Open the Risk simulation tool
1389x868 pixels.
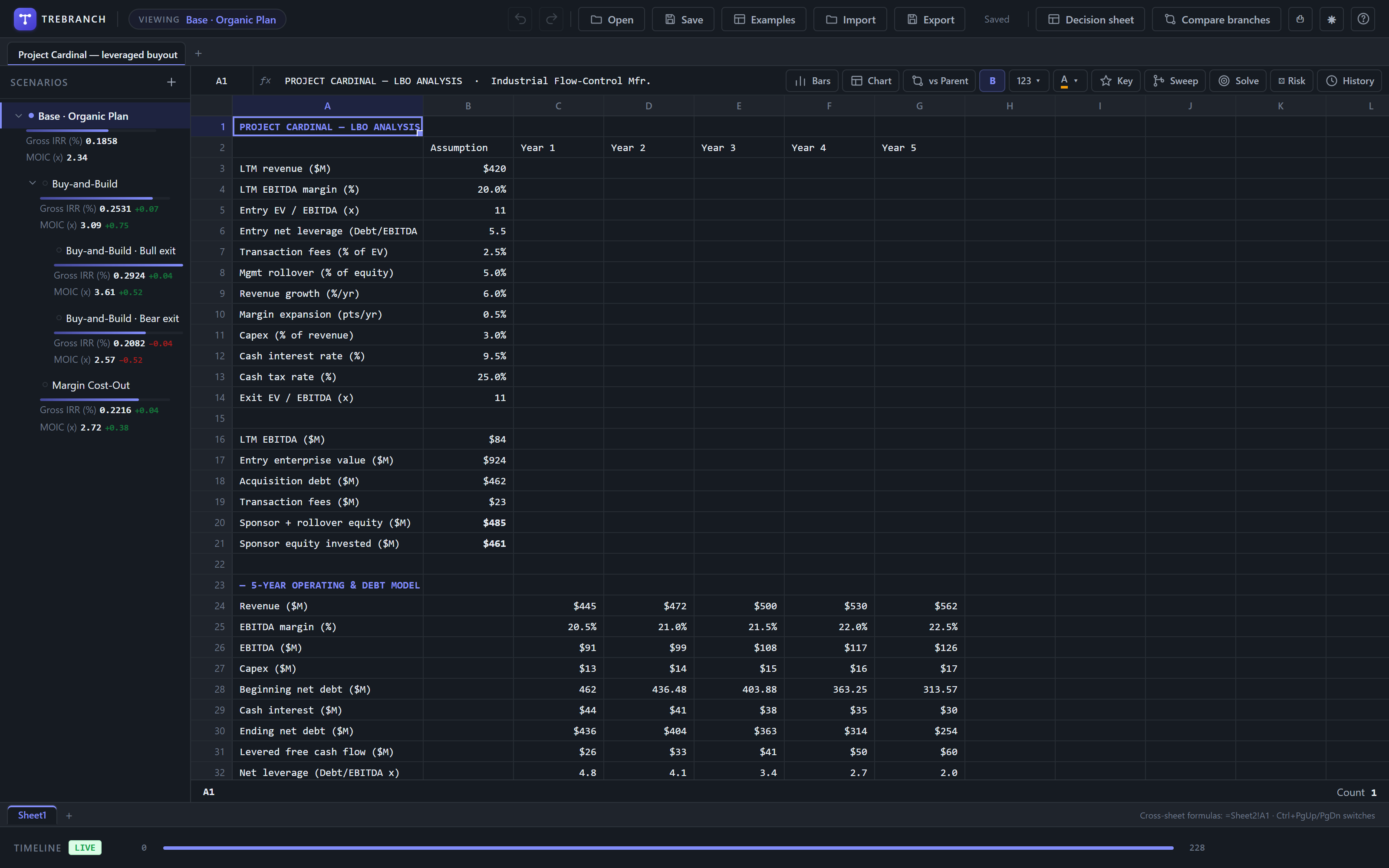1291,81
